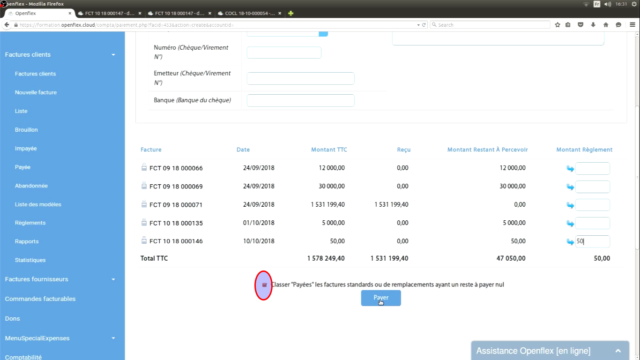Open Nouvelle facture in the sidebar
This screenshot has height=360, width=640.
click(36, 93)
